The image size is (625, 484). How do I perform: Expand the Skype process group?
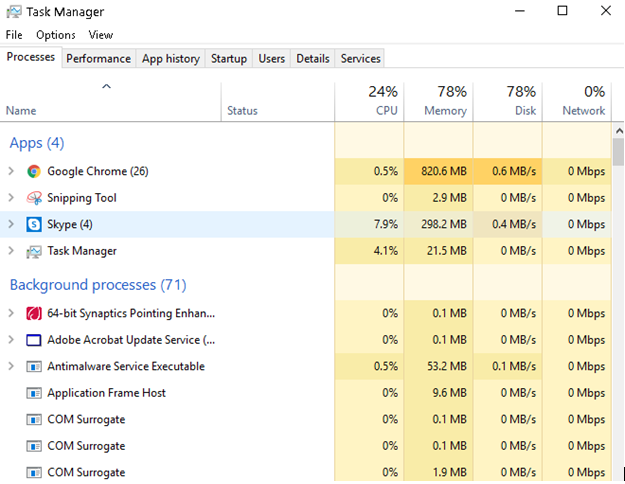(11, 224)
